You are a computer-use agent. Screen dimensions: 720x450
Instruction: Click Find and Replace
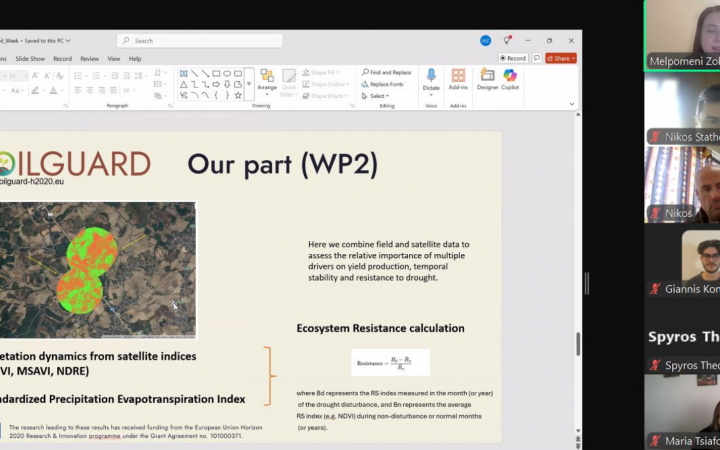tap(386, 72)
